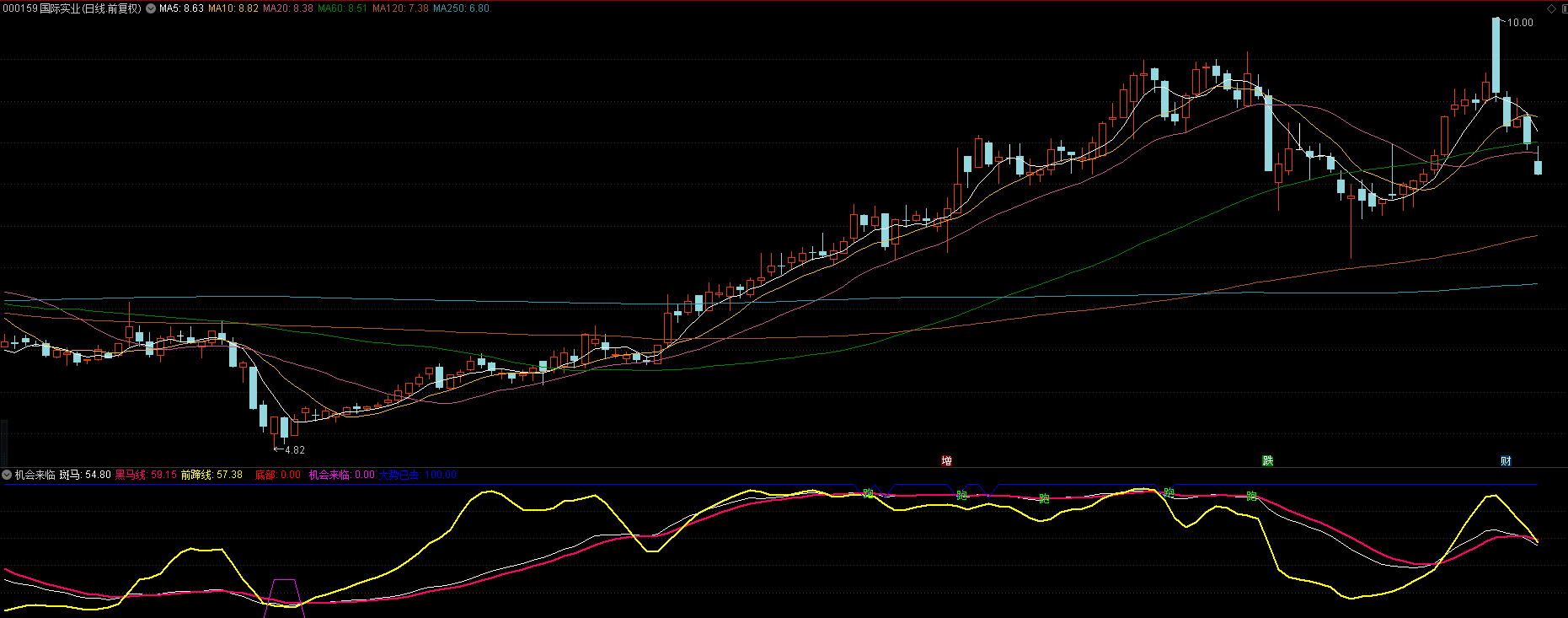Click the blue 财 event marker
Image resolution: width=1568 pixels, height=618 pixels.
[1506, 460]
